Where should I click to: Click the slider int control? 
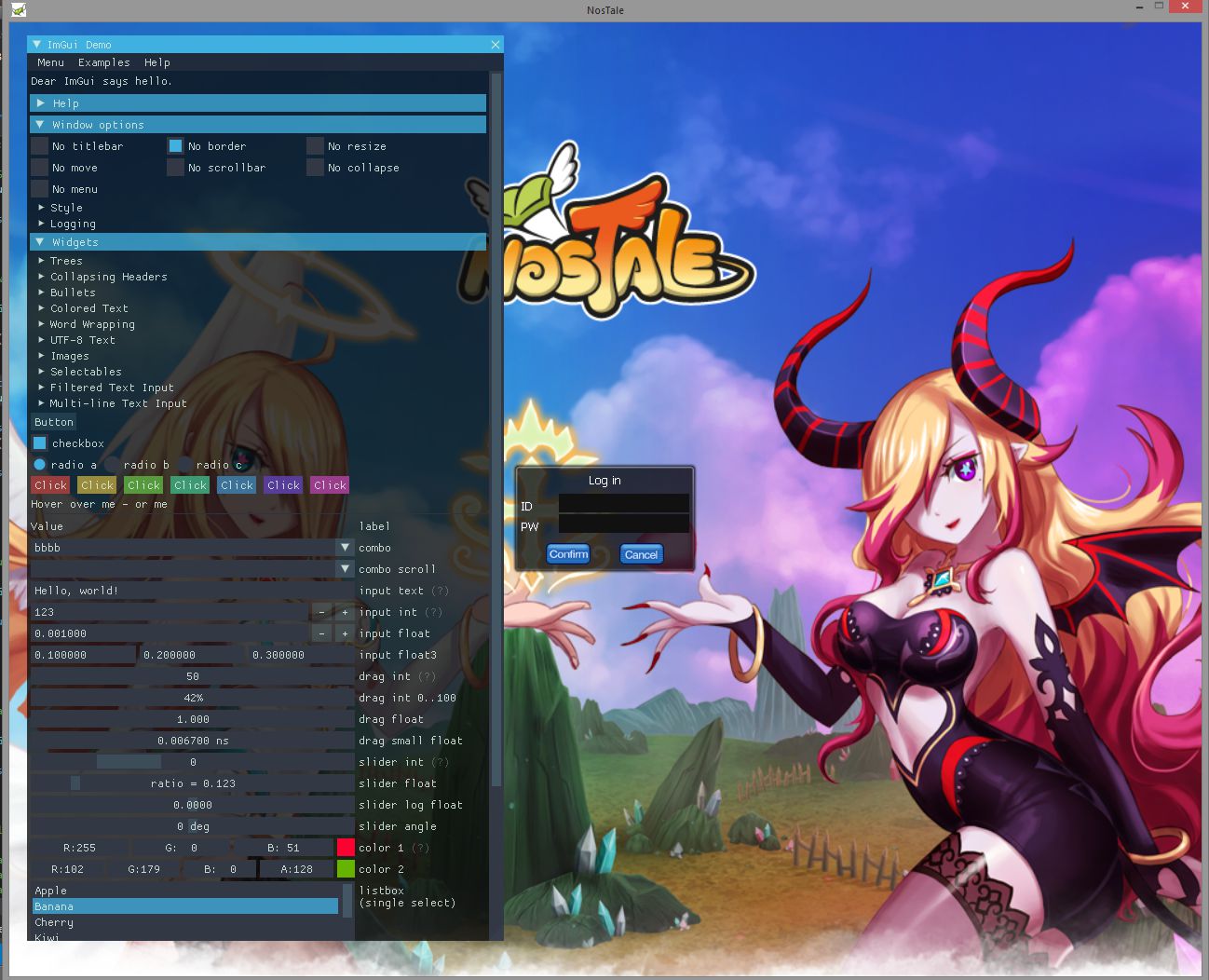pyautogui.click(x=193, y=762)
